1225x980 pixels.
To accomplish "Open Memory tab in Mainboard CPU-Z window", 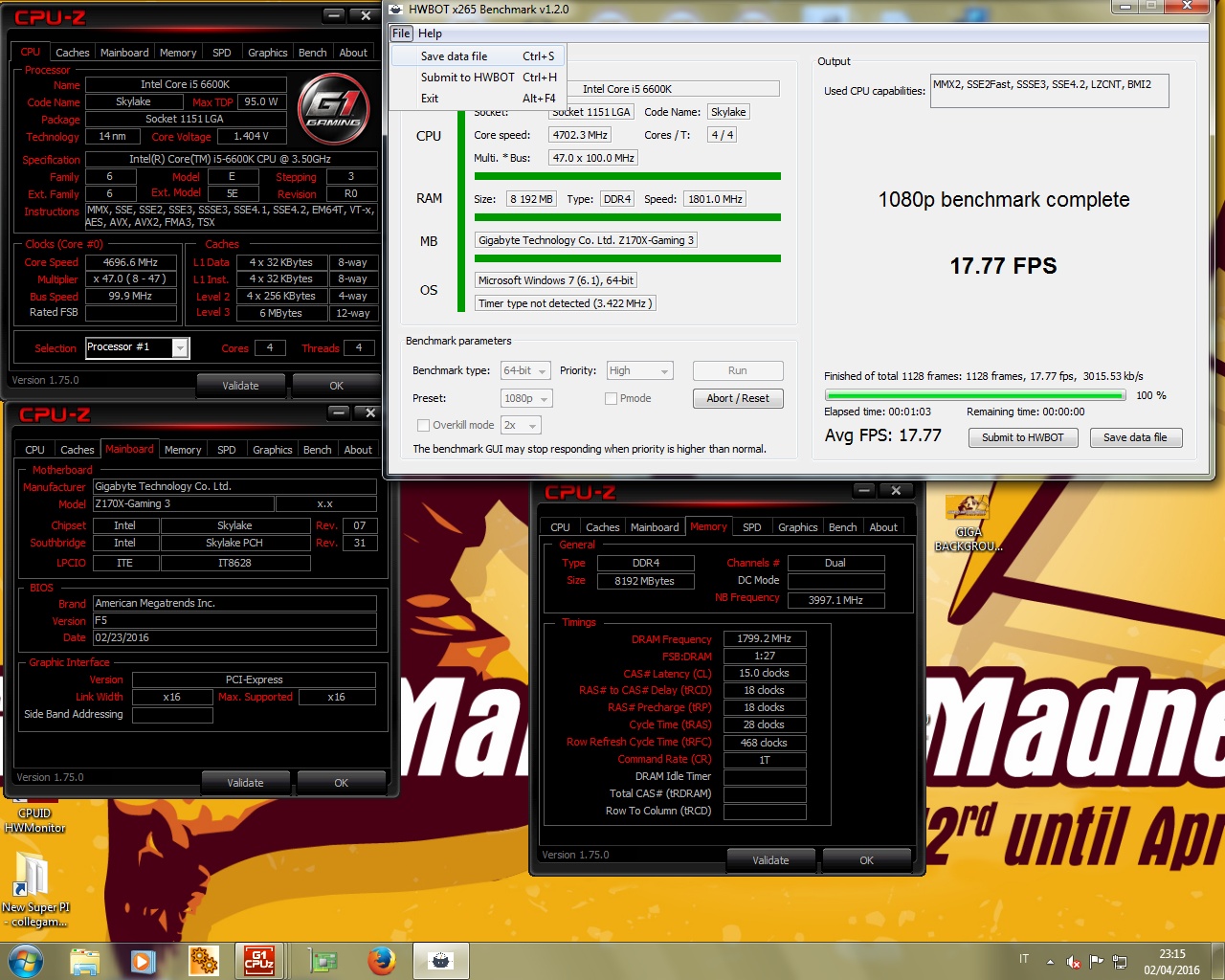I will (183, 450).
